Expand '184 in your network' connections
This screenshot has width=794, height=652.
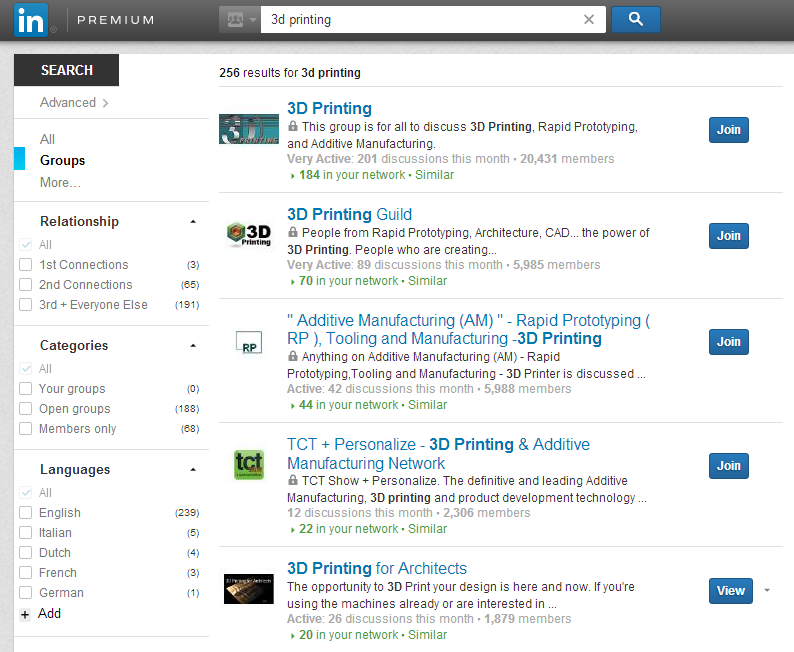pyautogui.click(x=348, y=175)
